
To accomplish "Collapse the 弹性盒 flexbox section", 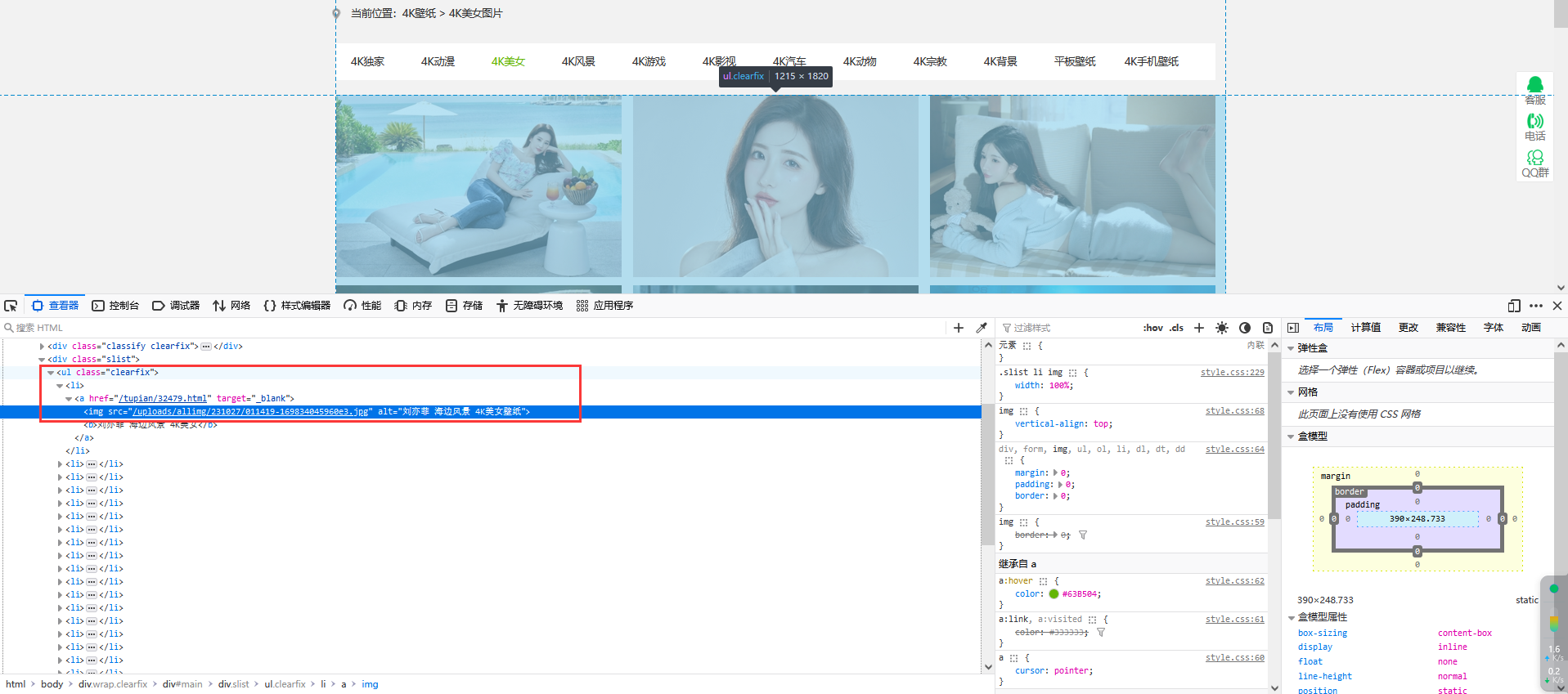I will pos(1292,348).
